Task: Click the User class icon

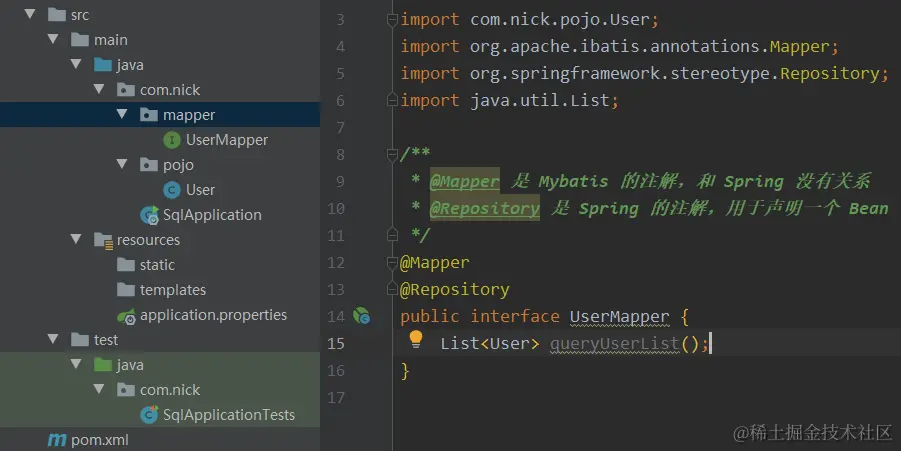Action: (x=172, y=190)
